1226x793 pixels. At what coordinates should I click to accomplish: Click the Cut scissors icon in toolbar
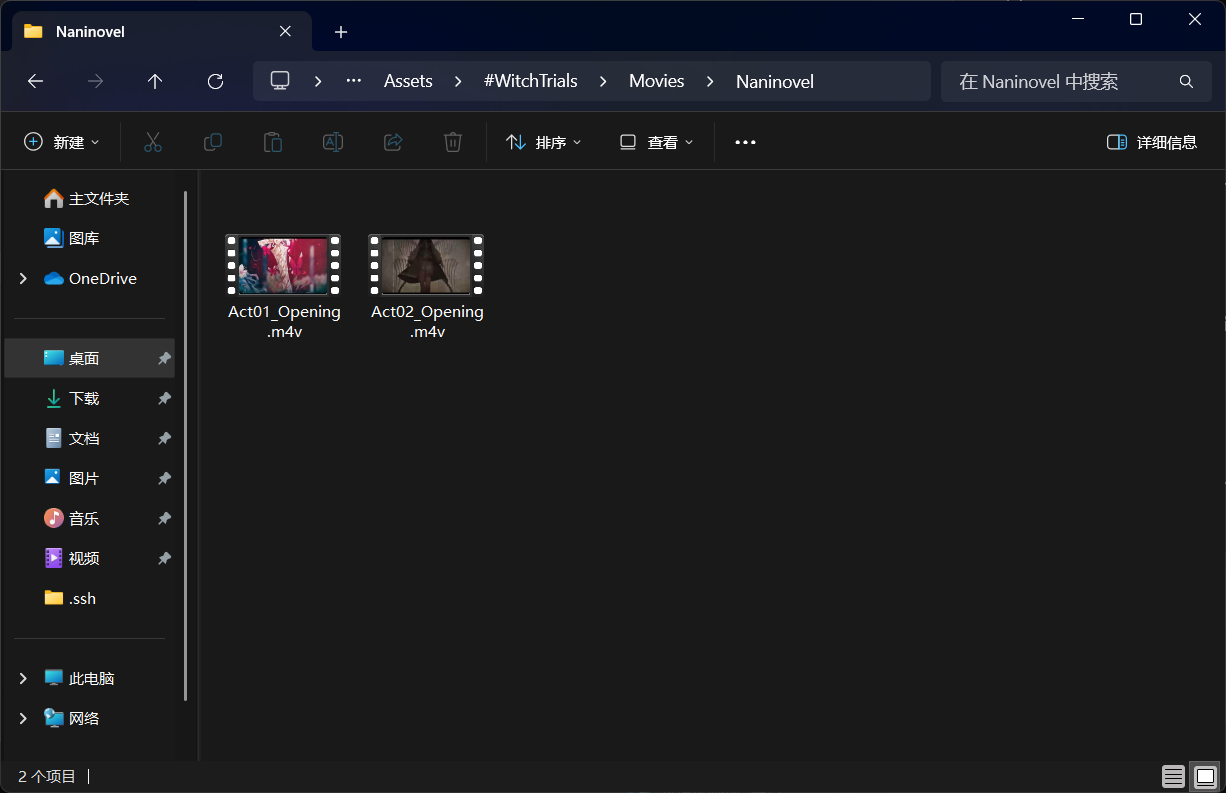pyautogui.click(x=153, y=142)
